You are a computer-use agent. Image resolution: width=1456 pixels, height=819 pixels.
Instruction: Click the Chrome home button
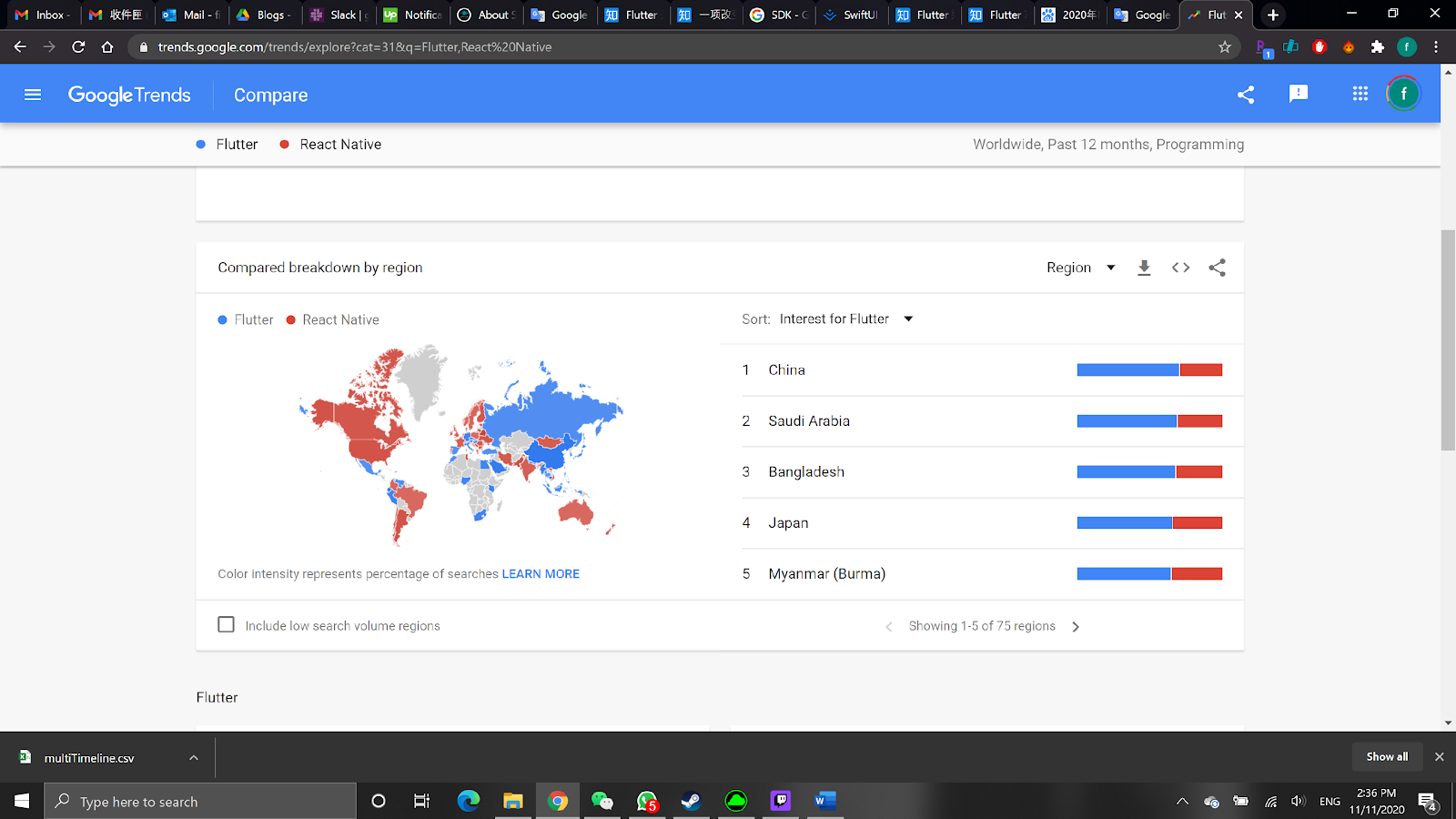tap(107, 47)
